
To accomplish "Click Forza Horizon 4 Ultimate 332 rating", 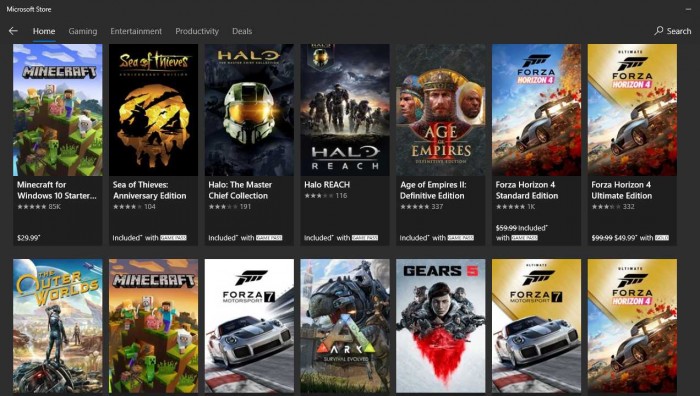I will tap(613, 207).
